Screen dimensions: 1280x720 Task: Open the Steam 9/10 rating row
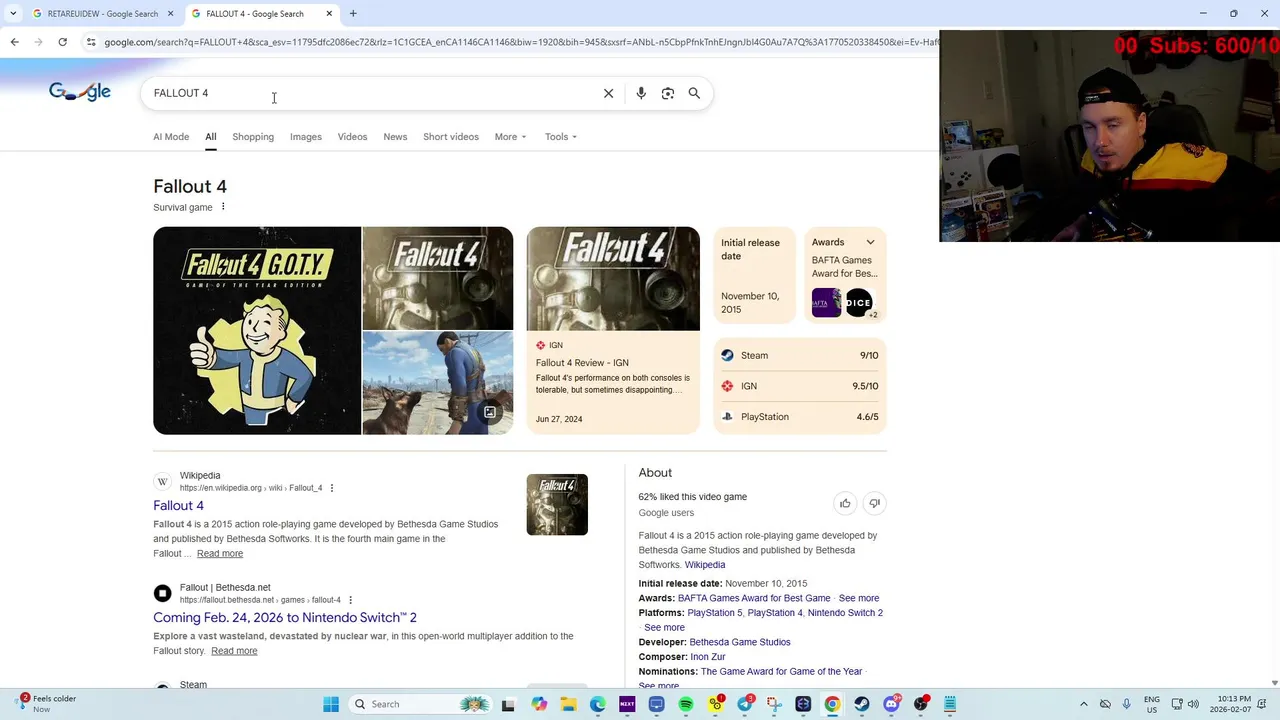pyautogui.click(x=800, y=356)
